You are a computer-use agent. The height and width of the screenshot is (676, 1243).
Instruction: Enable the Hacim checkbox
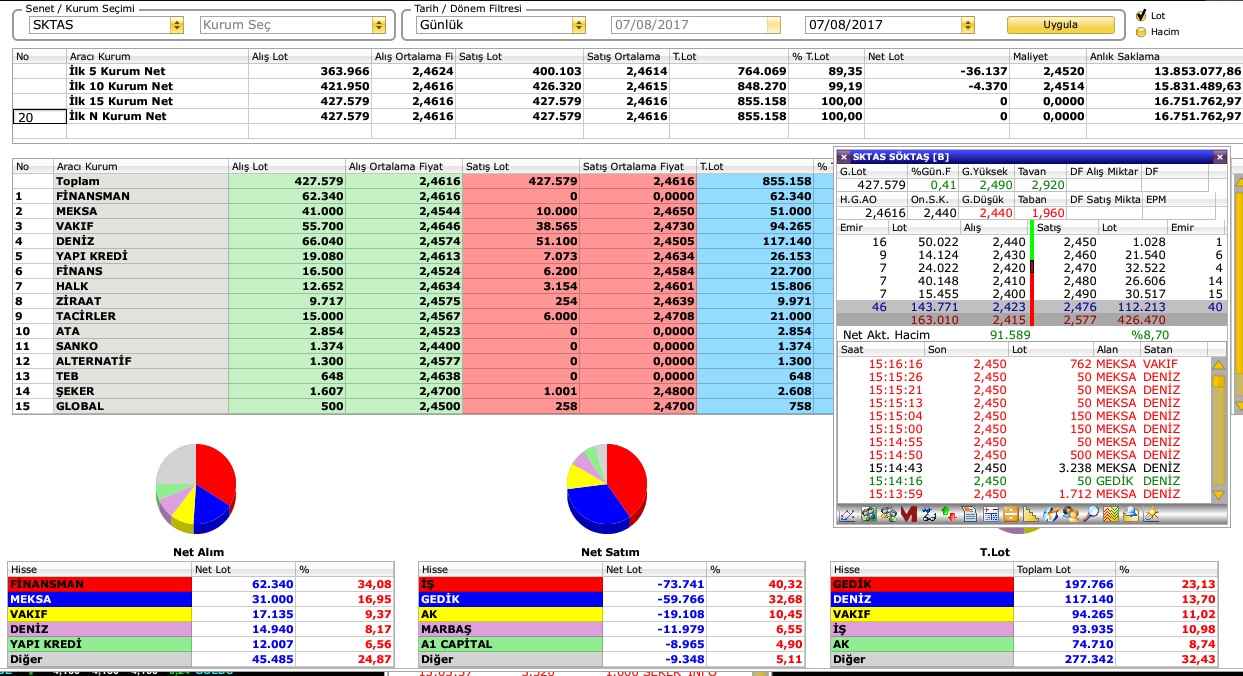[x=1141, y=31]
